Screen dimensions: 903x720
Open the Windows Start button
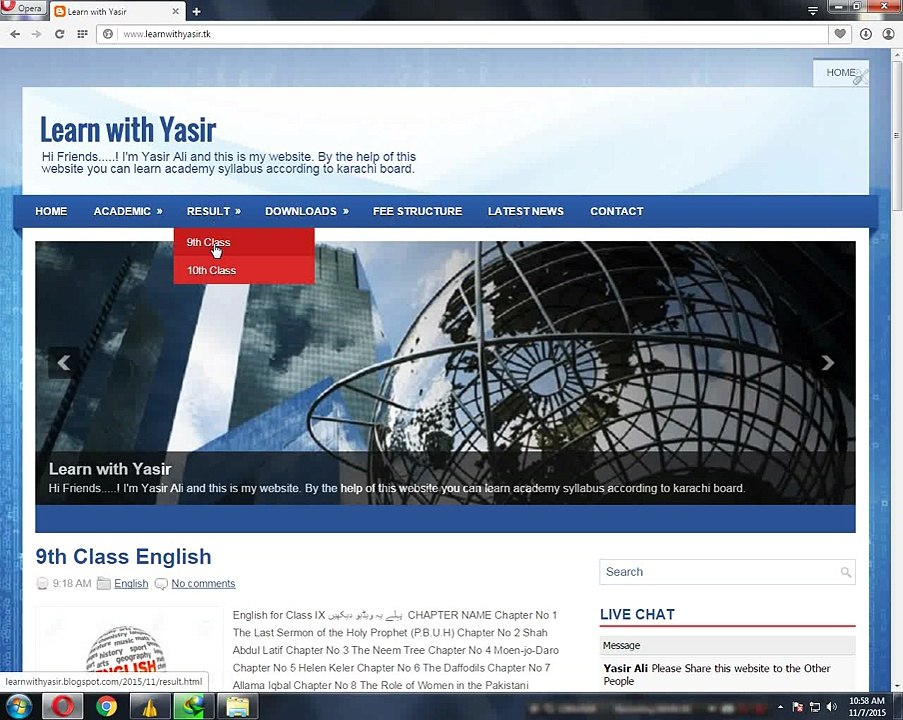(x=18, y=706)
